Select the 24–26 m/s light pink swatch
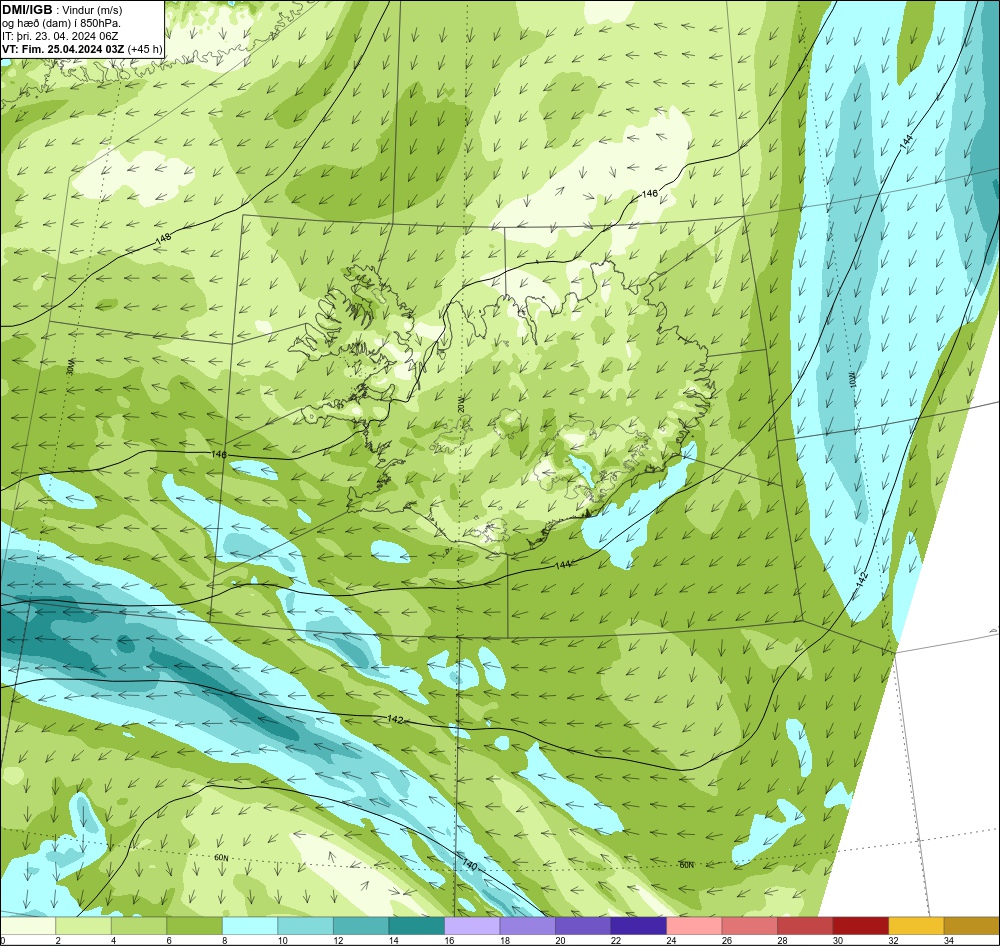 [694, 925]
